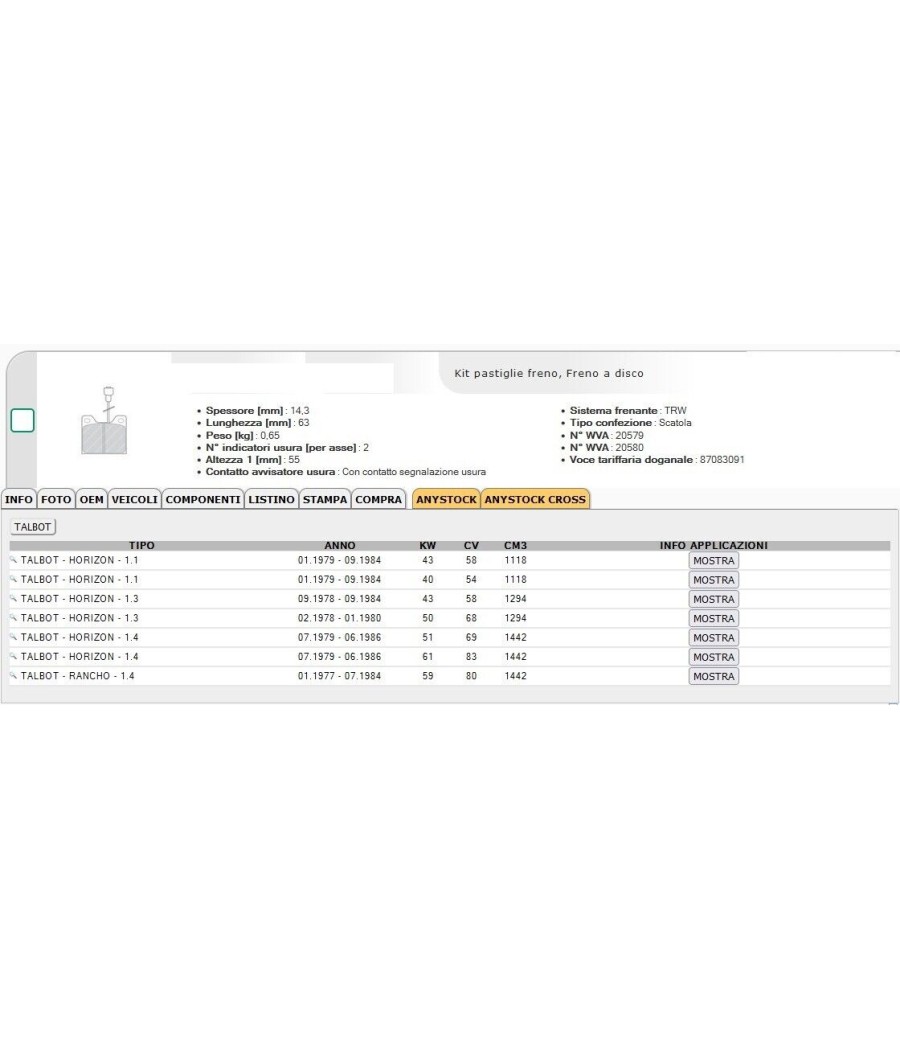
Task: Click MOSTRA for Horizon 1.1 43 kW
Action: 714,560
